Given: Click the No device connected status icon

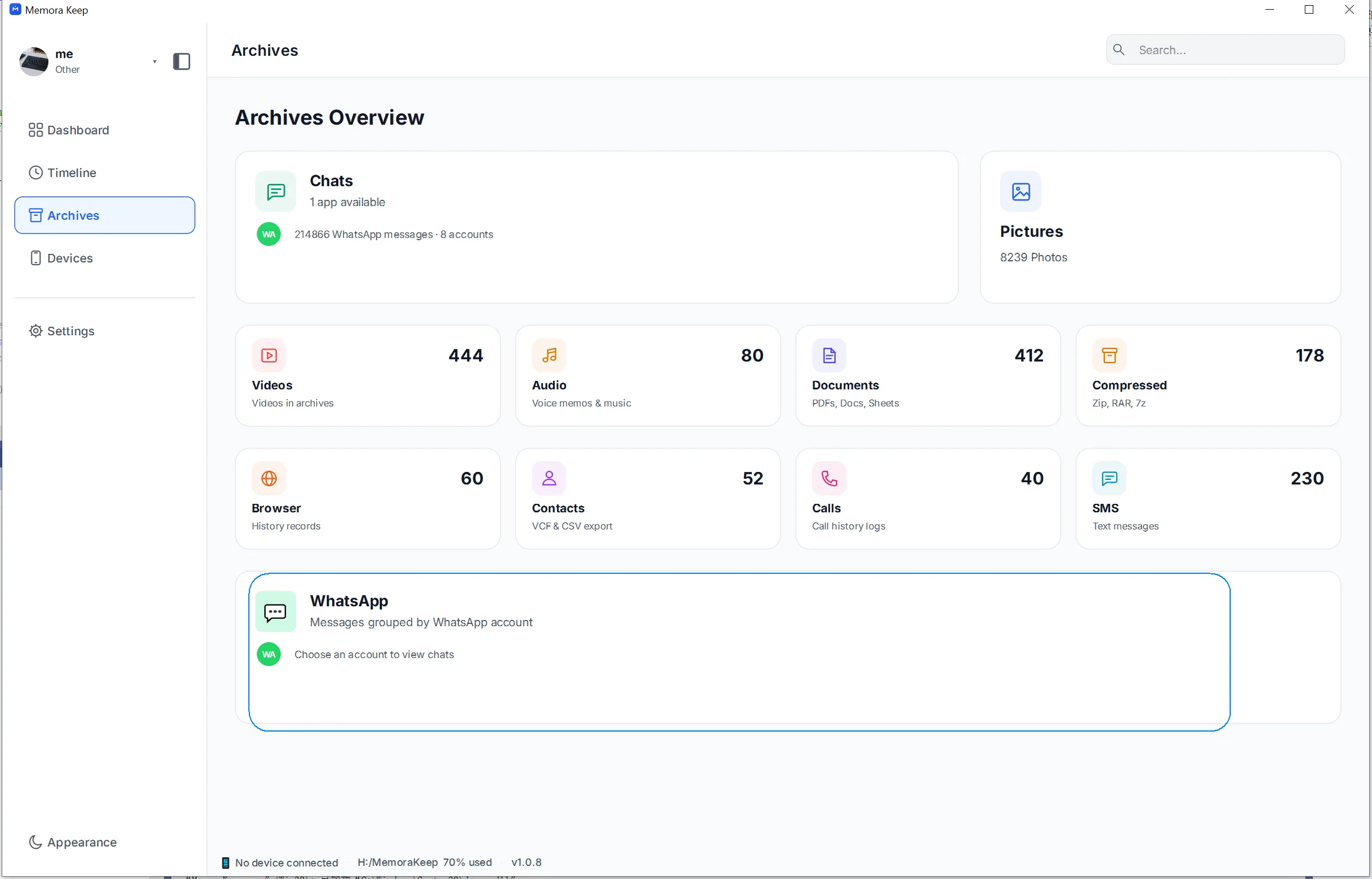Looking at the screenshot, I should [x=226, y=862].
